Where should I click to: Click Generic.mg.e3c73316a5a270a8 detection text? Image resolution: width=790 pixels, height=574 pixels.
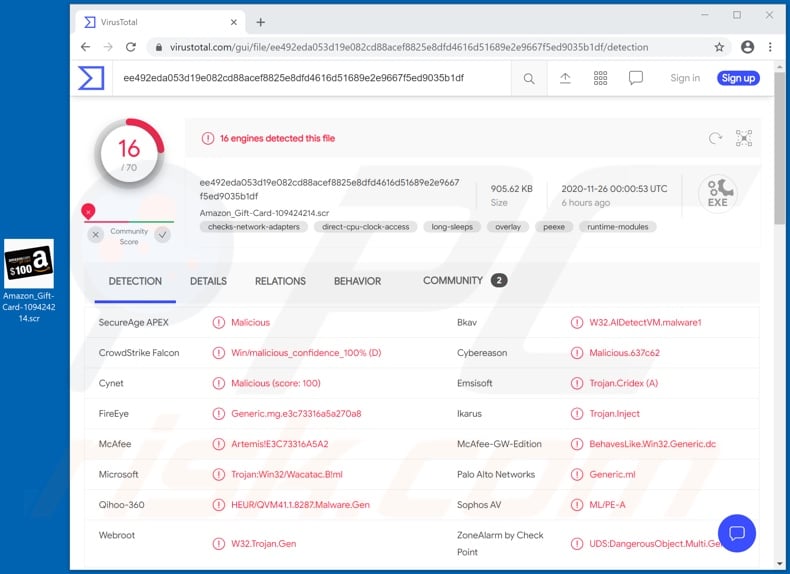click(x=296, y=414)
